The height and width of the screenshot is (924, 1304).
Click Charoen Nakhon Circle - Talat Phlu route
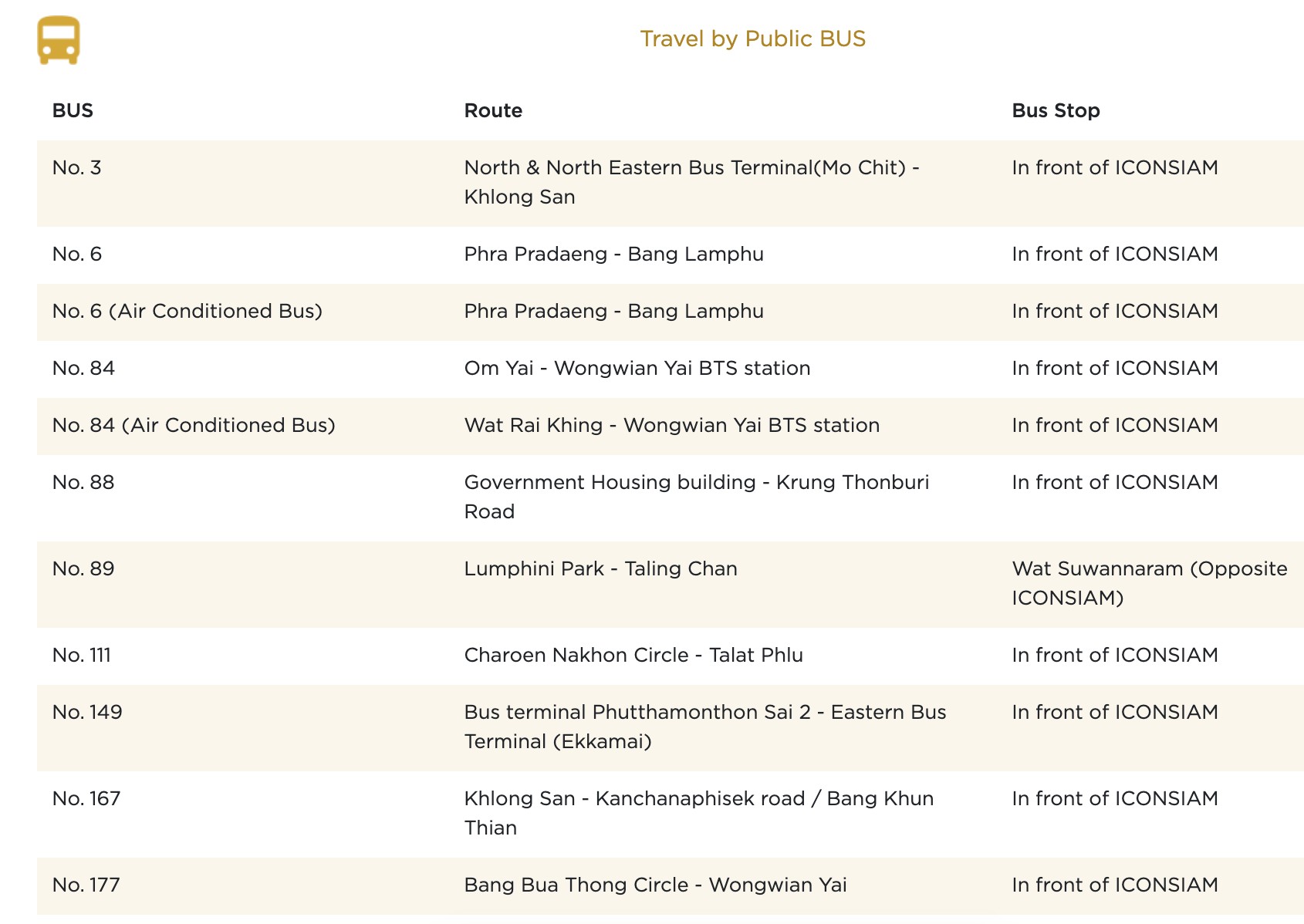click(633, 655)
